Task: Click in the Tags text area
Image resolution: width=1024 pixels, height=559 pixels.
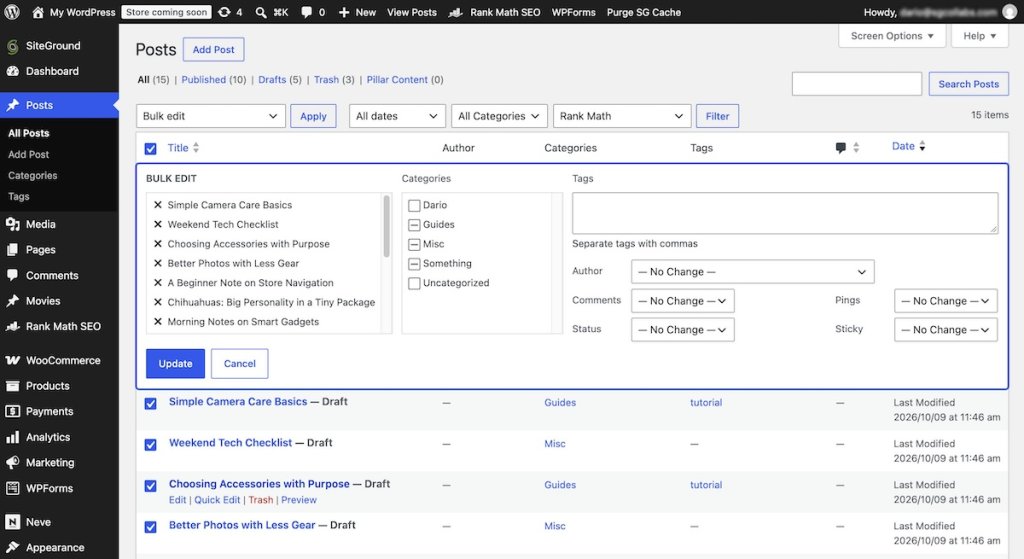Action: 785,213
